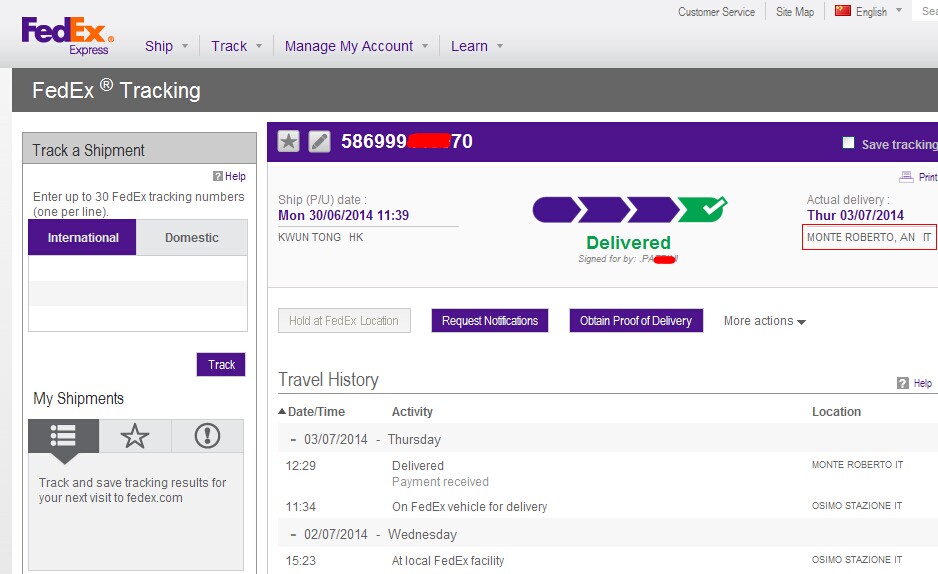Click the first purple progress segment

(x=556, y=209)
